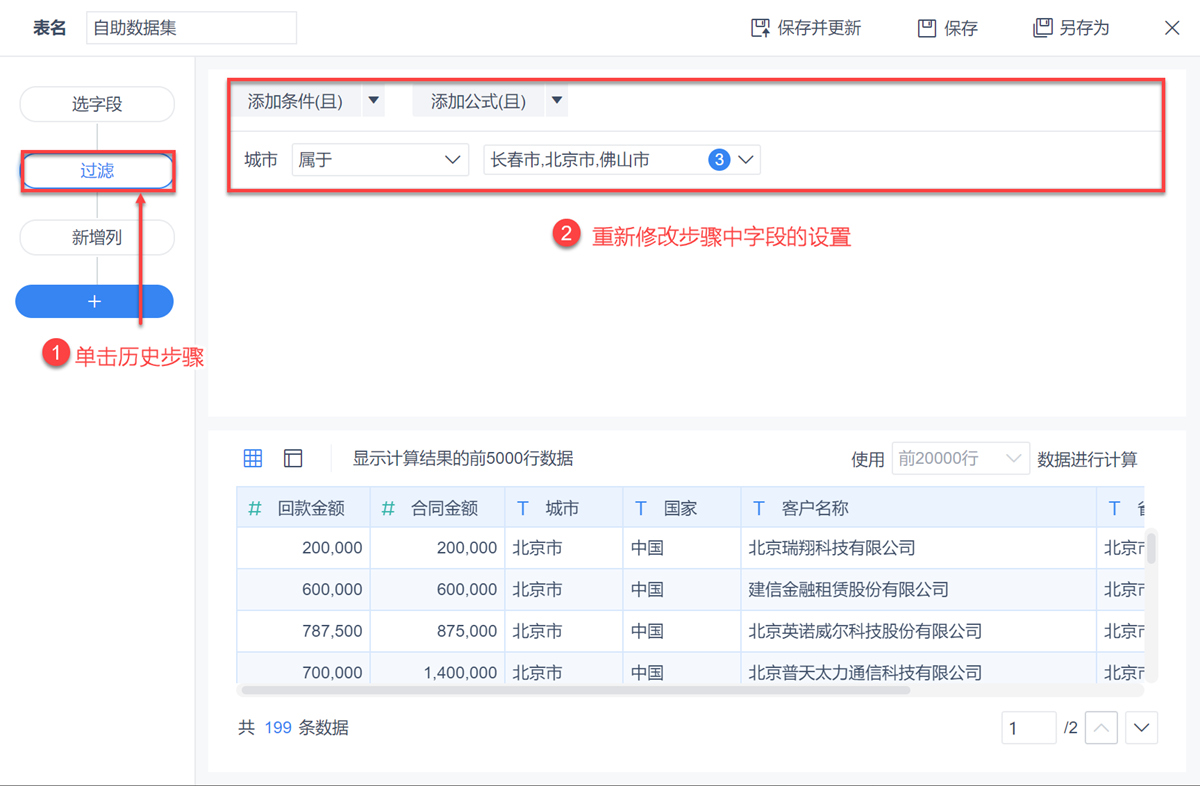Click the 199 total record count

point(278,728)
